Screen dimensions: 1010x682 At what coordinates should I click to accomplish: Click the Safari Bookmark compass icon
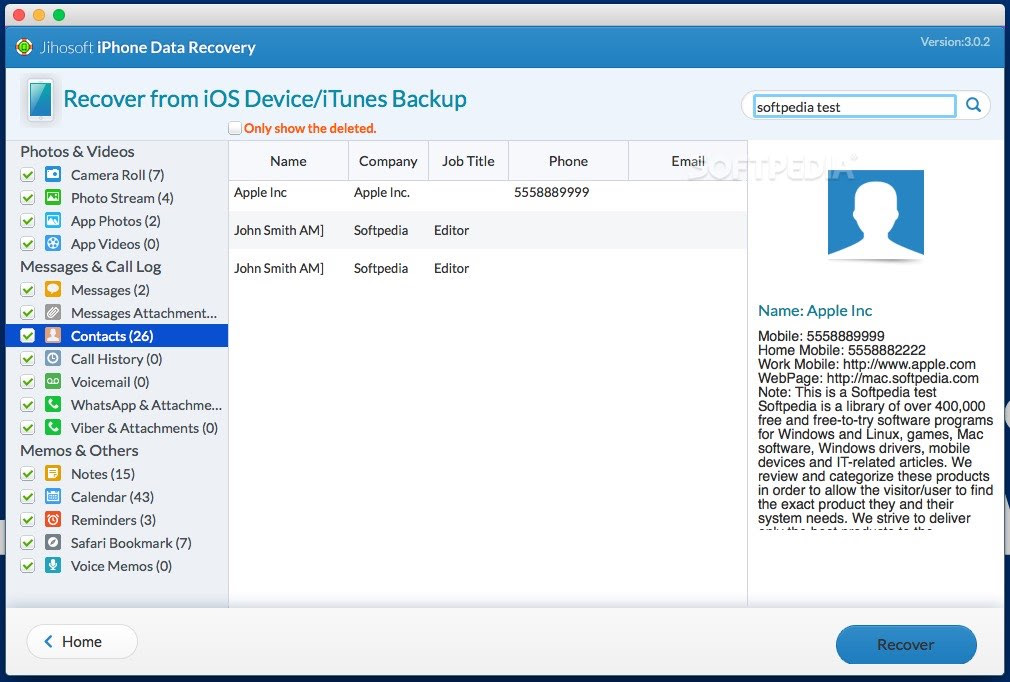(53, 543)
